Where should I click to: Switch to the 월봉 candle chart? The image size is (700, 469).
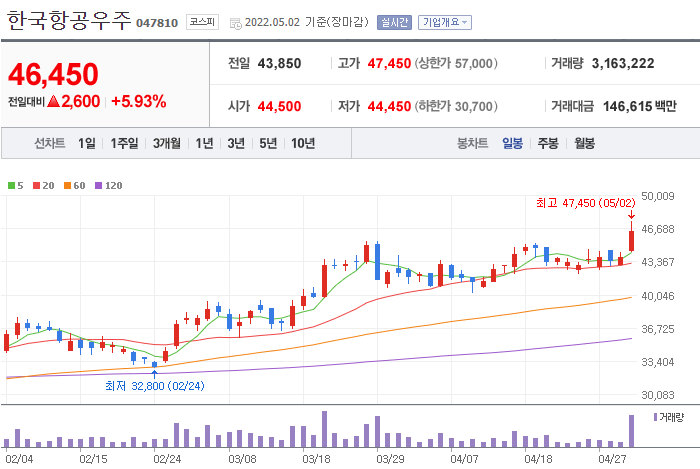[x=584, y=143]
